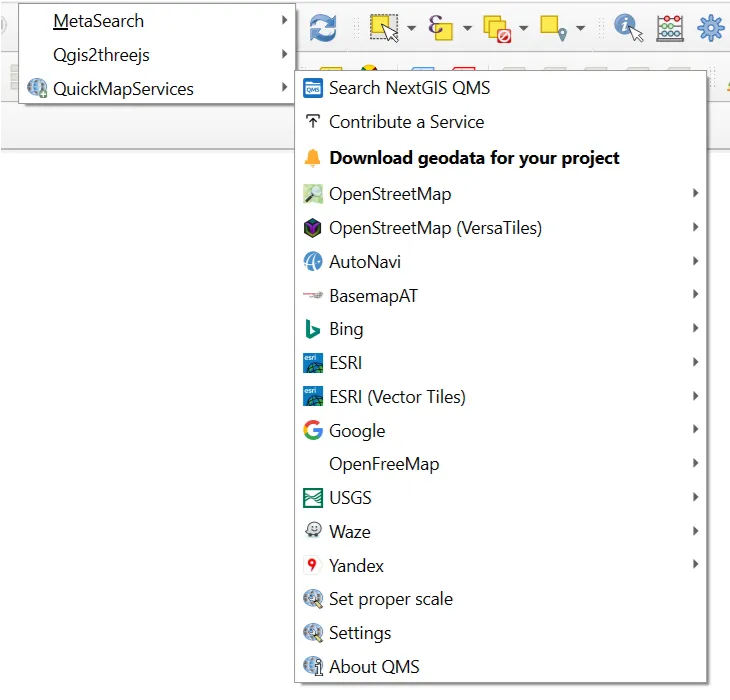Click the orange bell icon
The image size is (730, 700).
tap(313, 158)
